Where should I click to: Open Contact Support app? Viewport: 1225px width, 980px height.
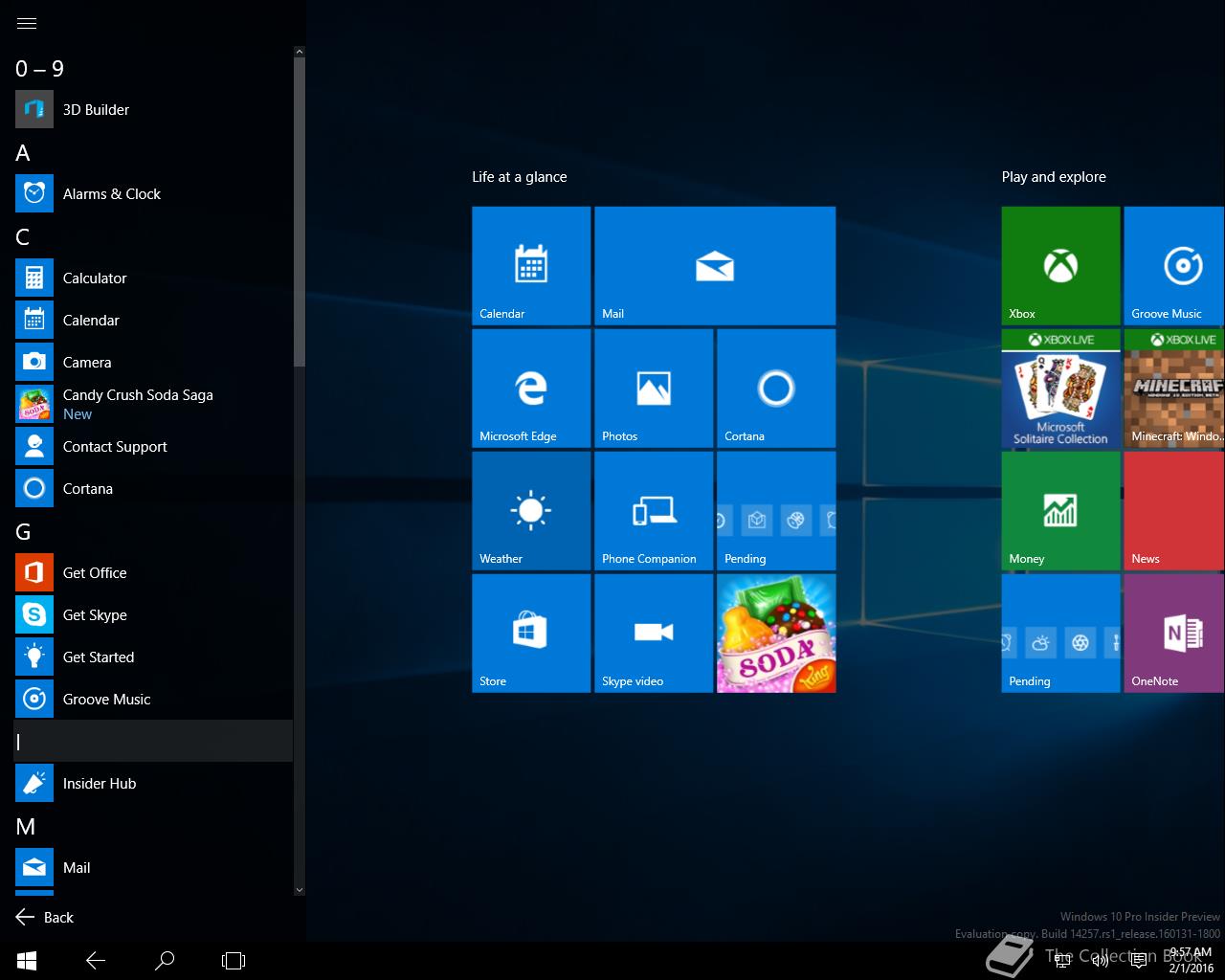point(153,446)
